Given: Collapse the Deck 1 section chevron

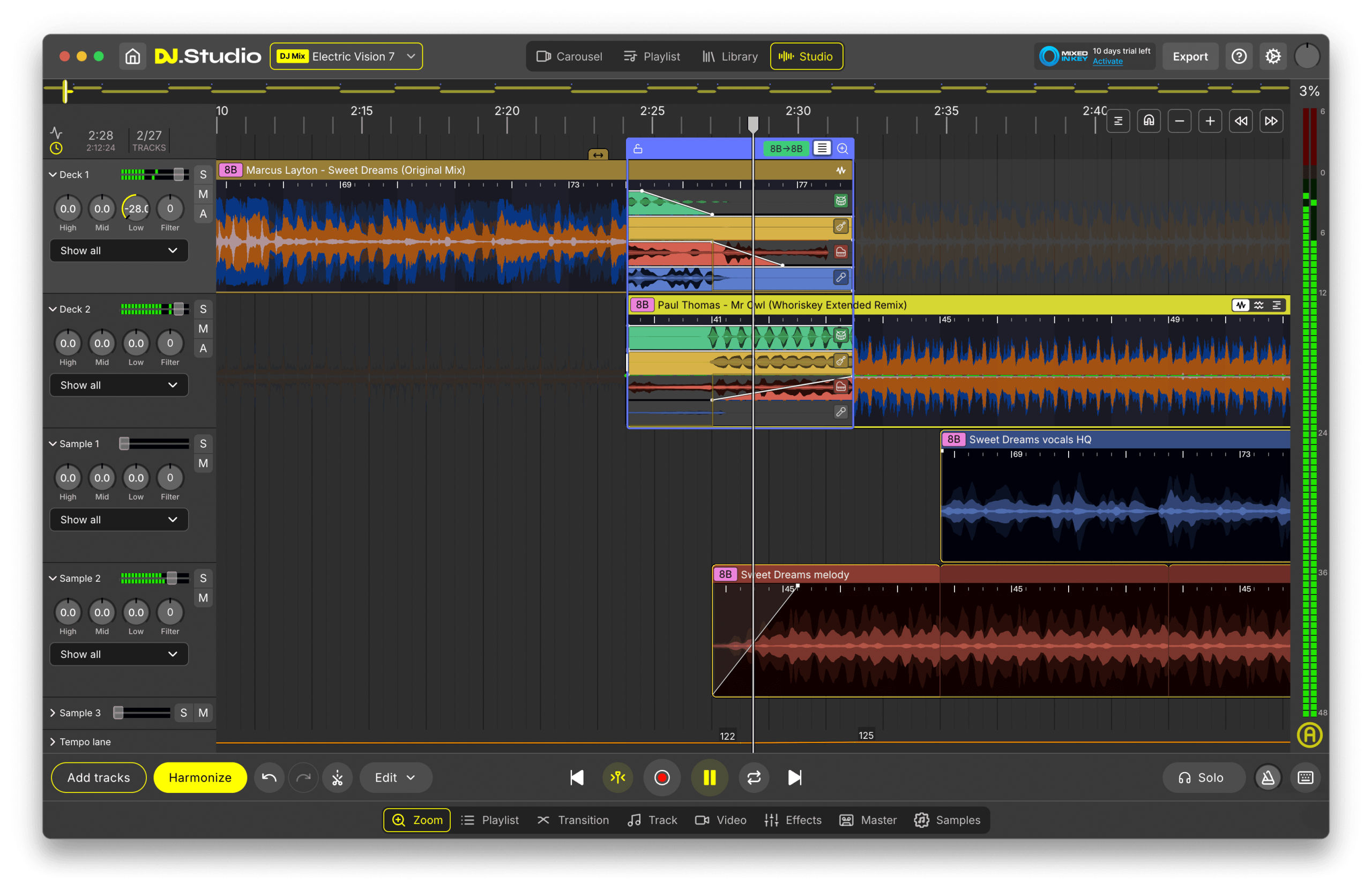Looking at the screenshot, I should [x=52, y=174].
